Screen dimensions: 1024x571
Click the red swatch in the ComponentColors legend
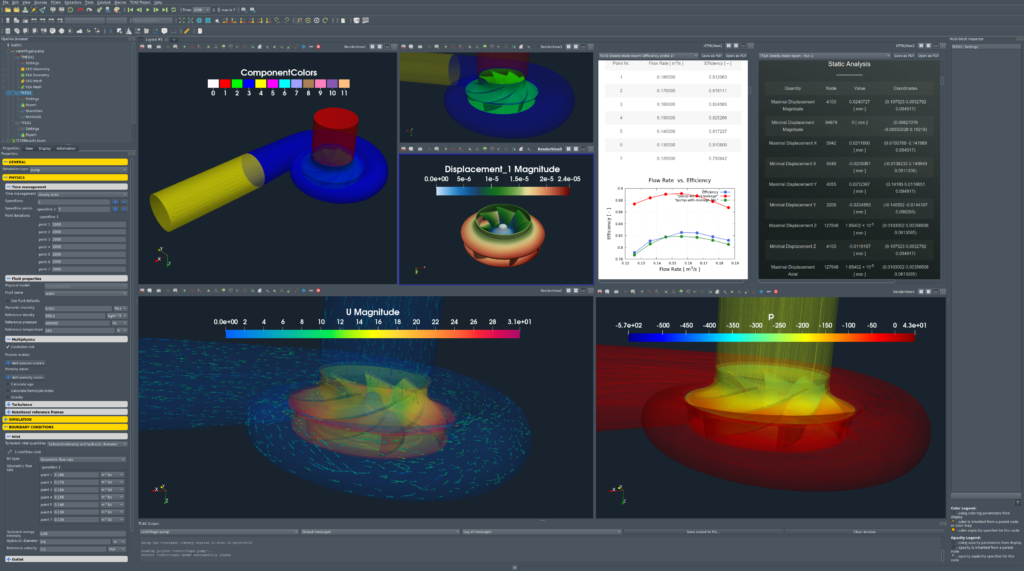pyautogui.click(x=225, y=84)
